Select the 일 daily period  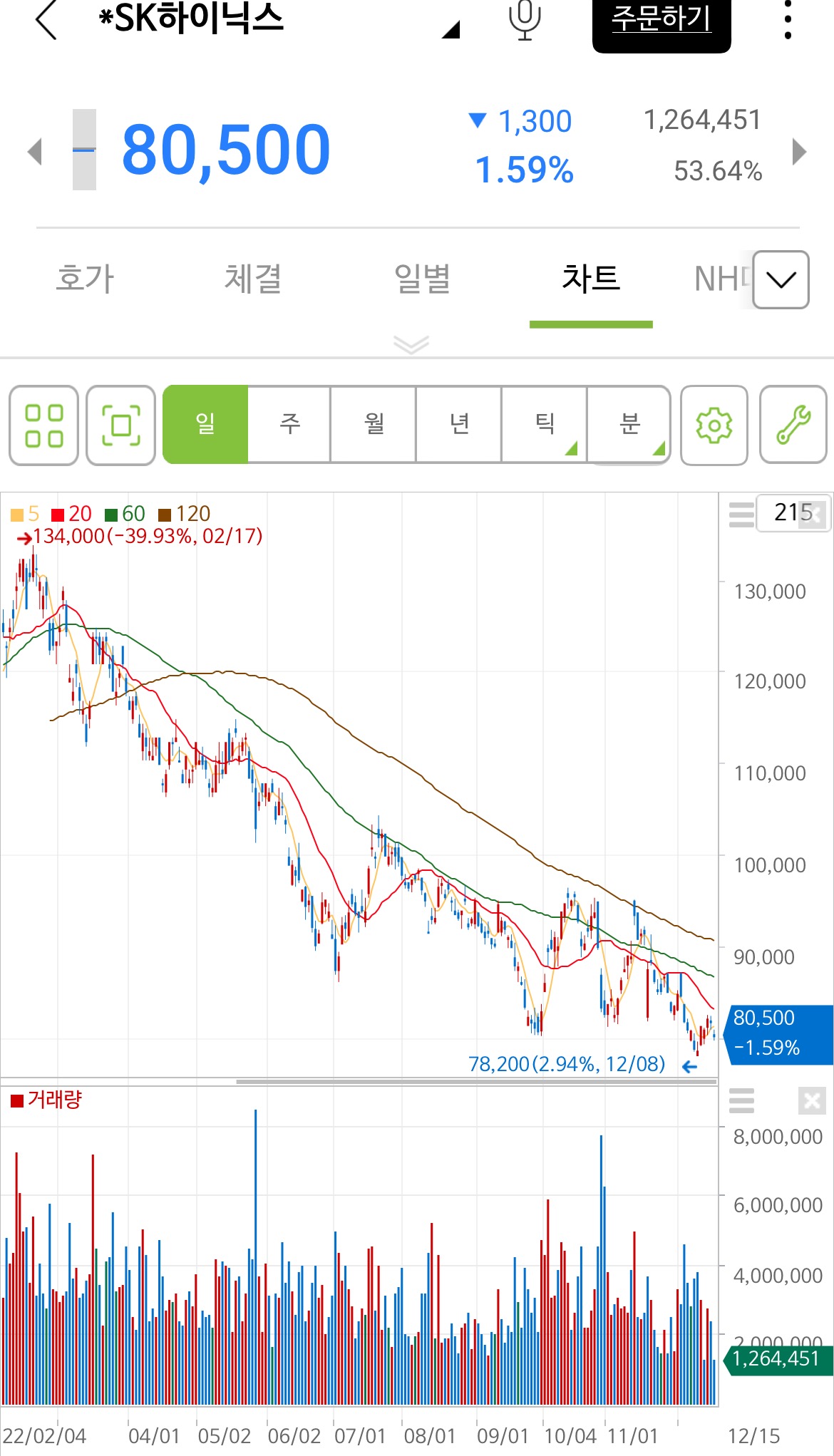click(205, 425)
